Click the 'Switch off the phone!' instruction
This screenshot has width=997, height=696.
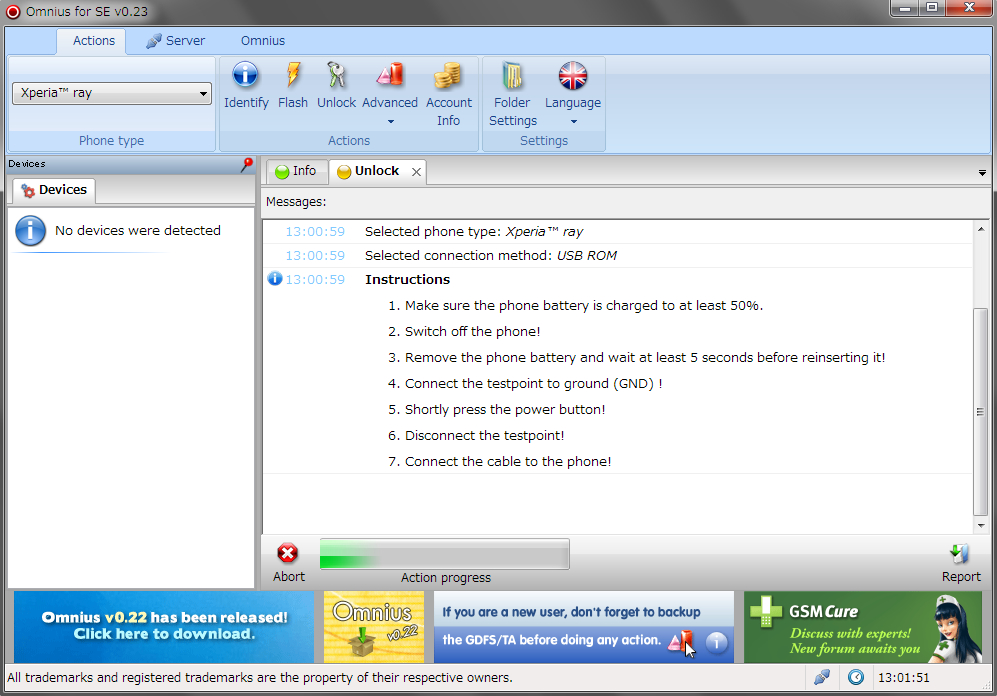pyautogui.click(x=472, y=331)
